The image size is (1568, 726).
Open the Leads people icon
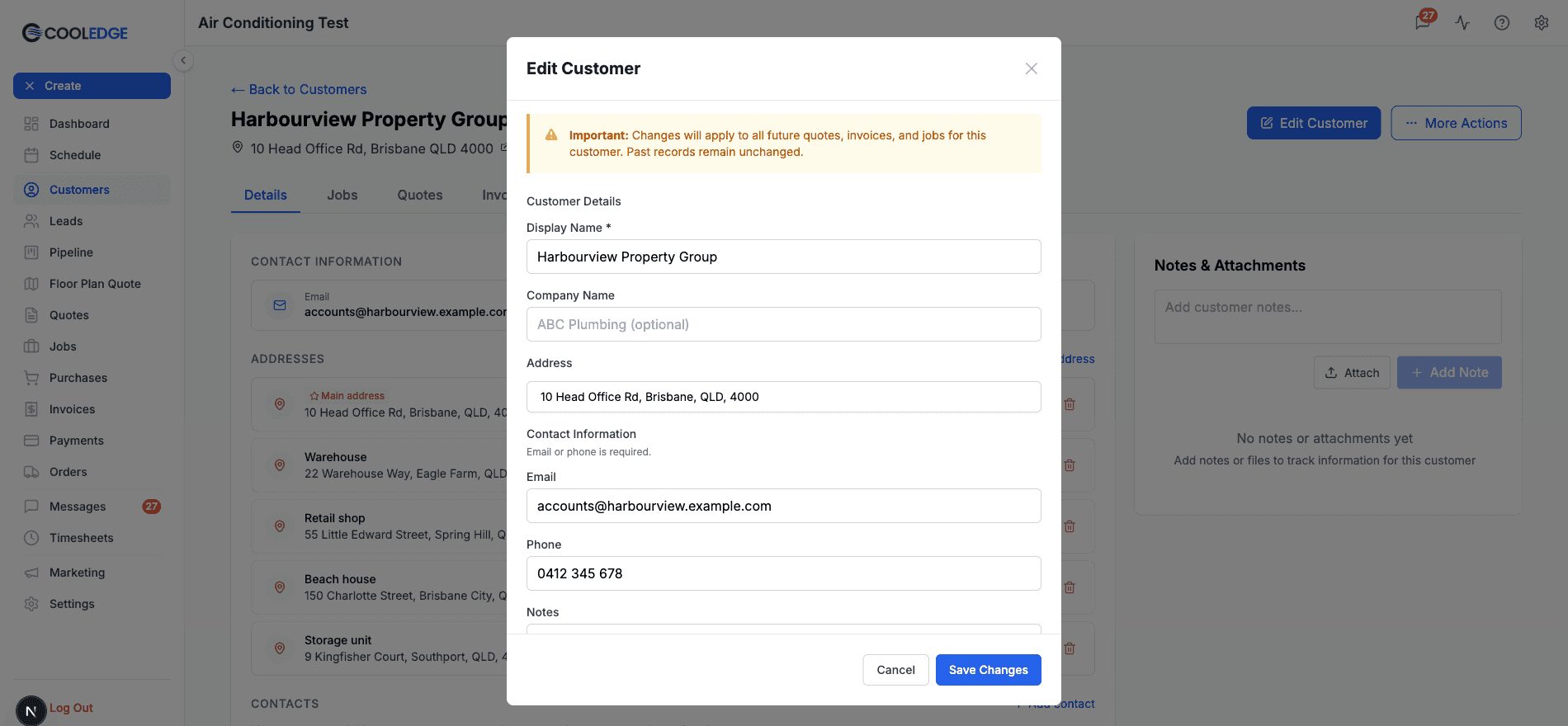coord(31,221)
